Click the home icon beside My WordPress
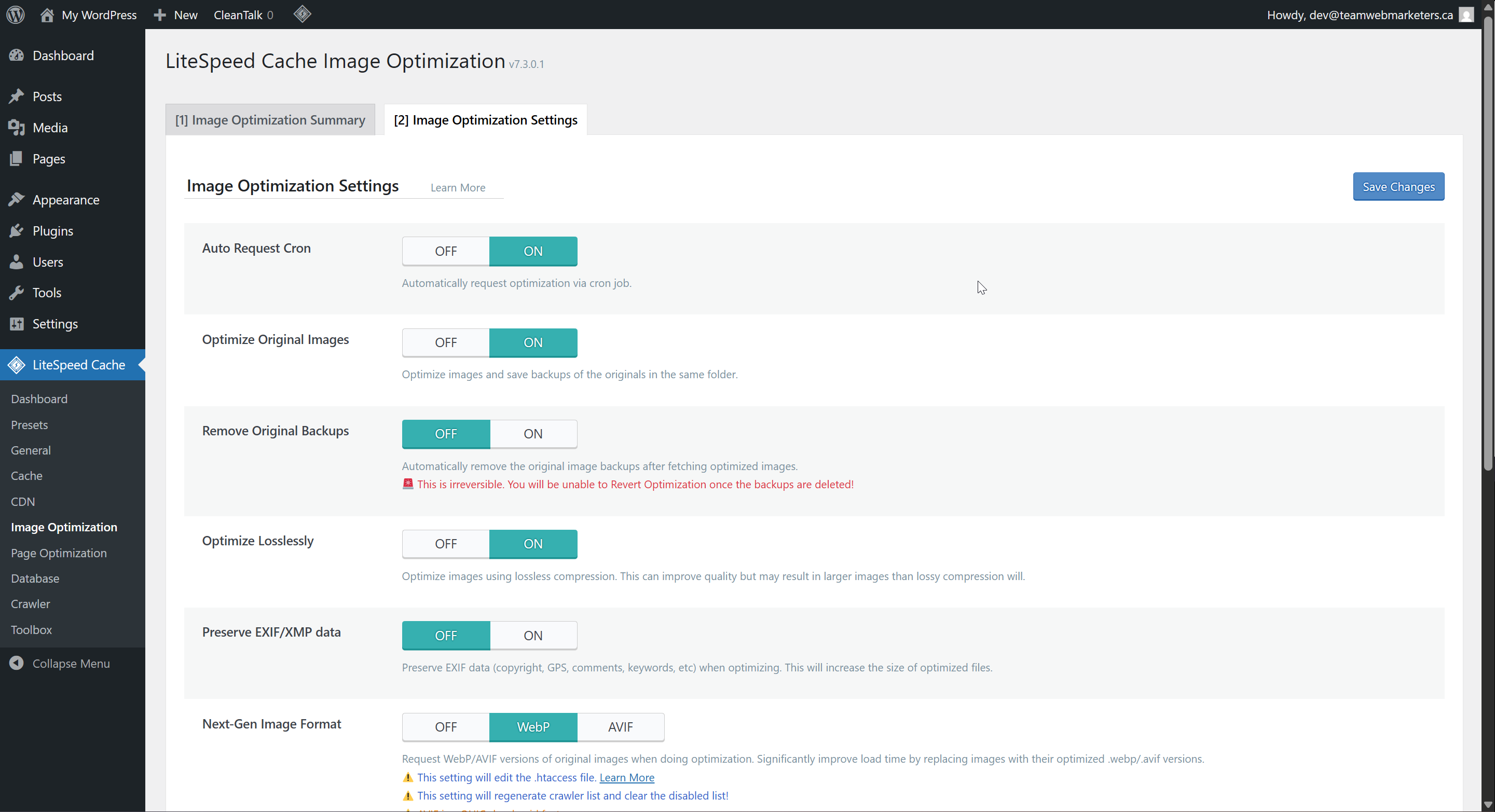The height and width of the screenshot is (812, 1495). (x=47, y=15)
